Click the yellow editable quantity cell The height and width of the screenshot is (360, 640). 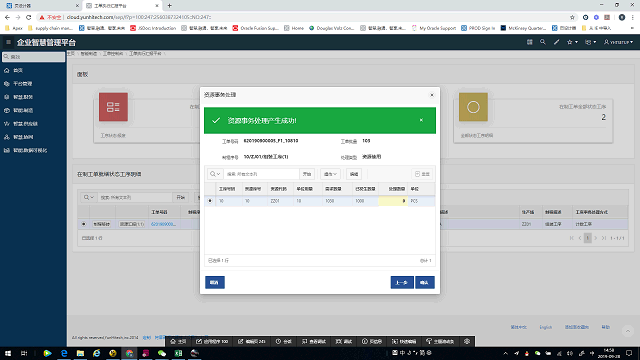point(393,201)
